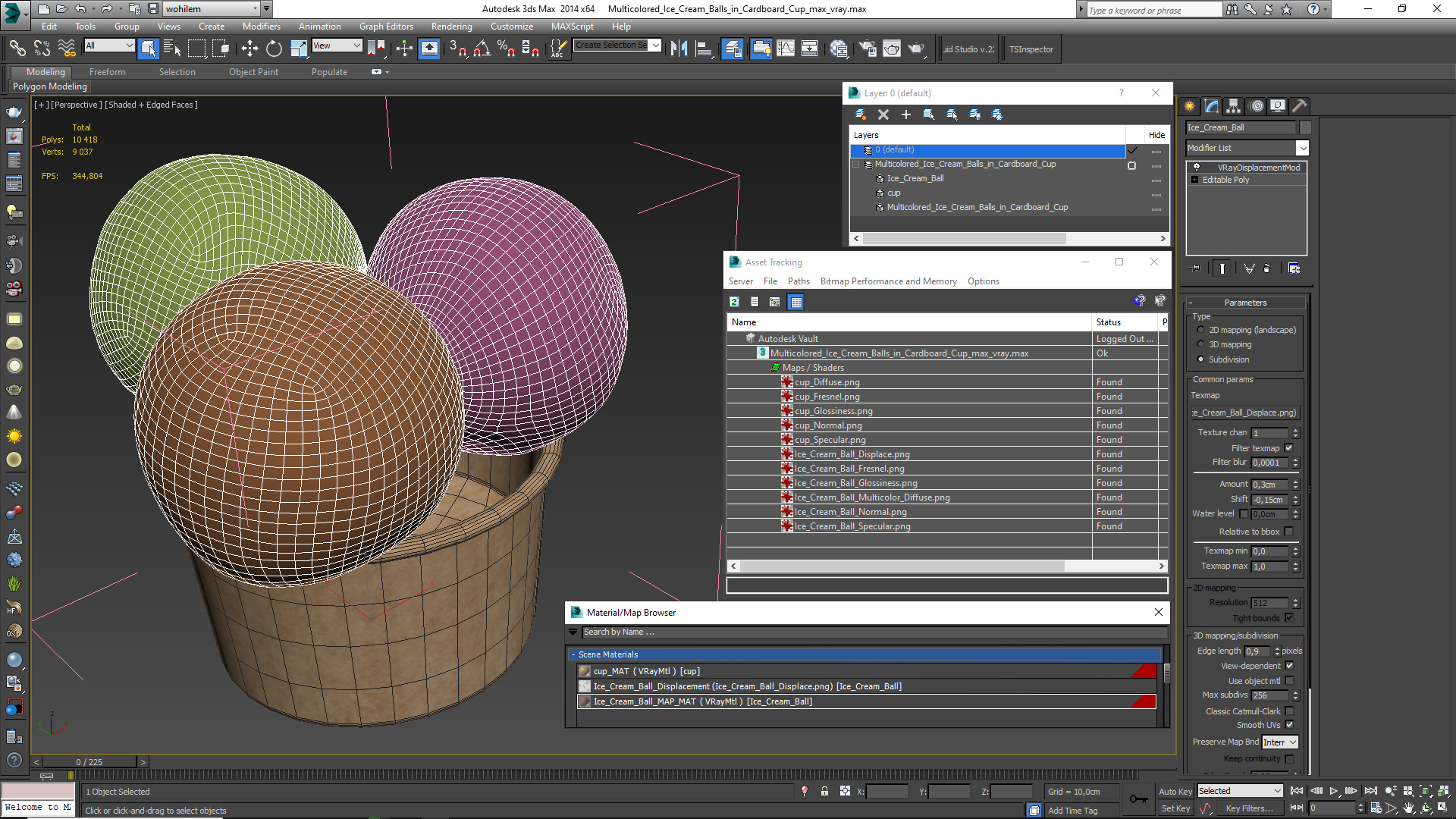Choose the Select and Uniform Scale tool
This screenshot has width=1456, height=819.
click(x=299, y=49)
